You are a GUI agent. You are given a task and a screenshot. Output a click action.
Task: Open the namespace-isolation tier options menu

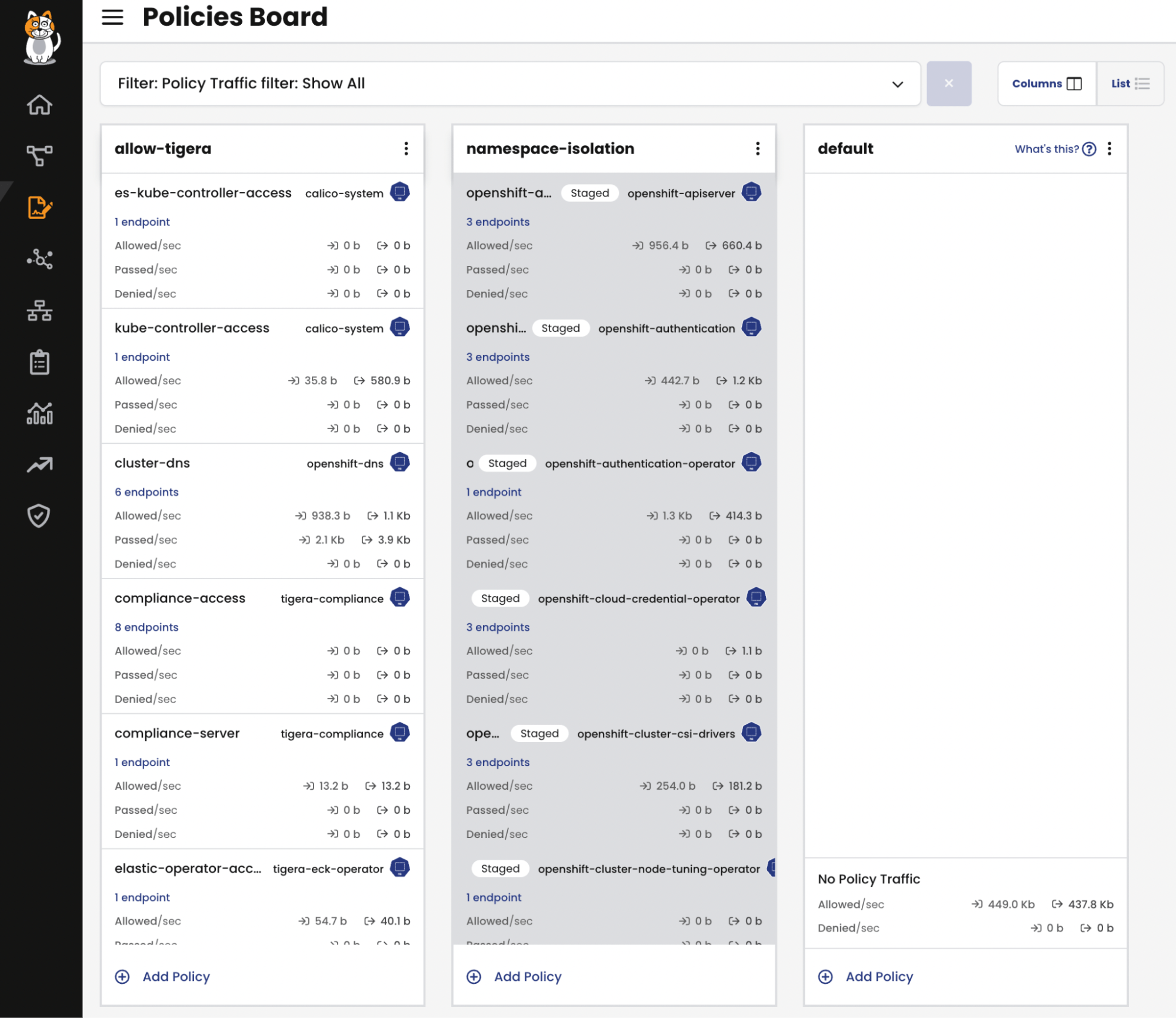(x=758, y=149)
